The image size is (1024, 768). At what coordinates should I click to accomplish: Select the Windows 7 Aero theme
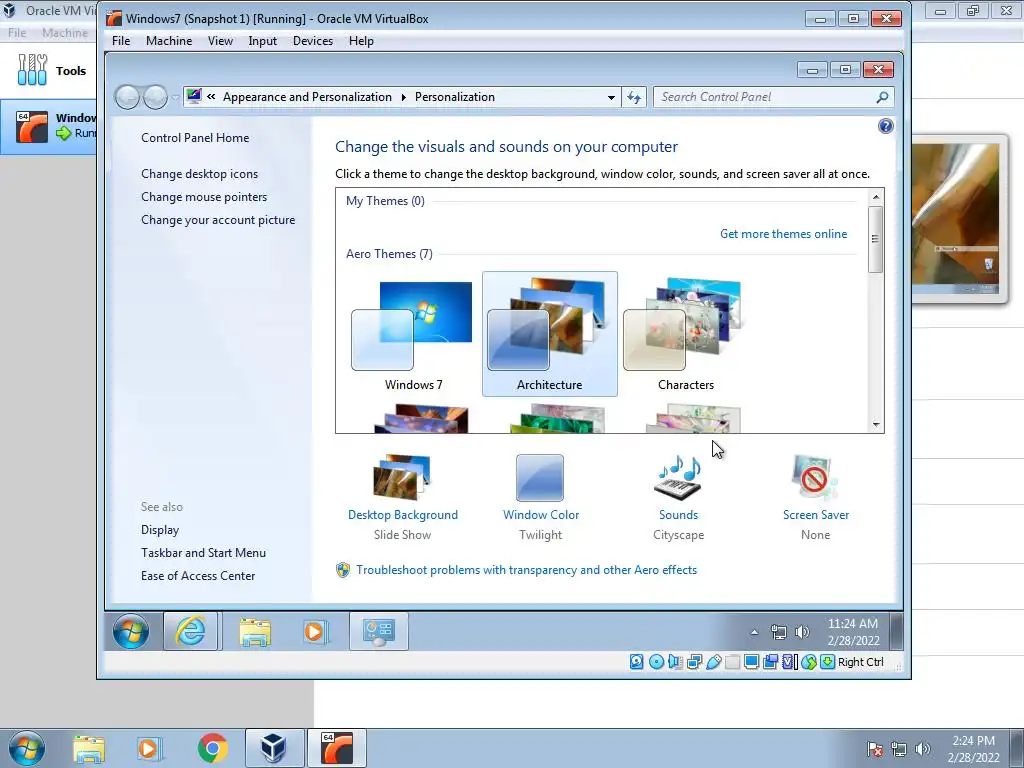[413, 334]
